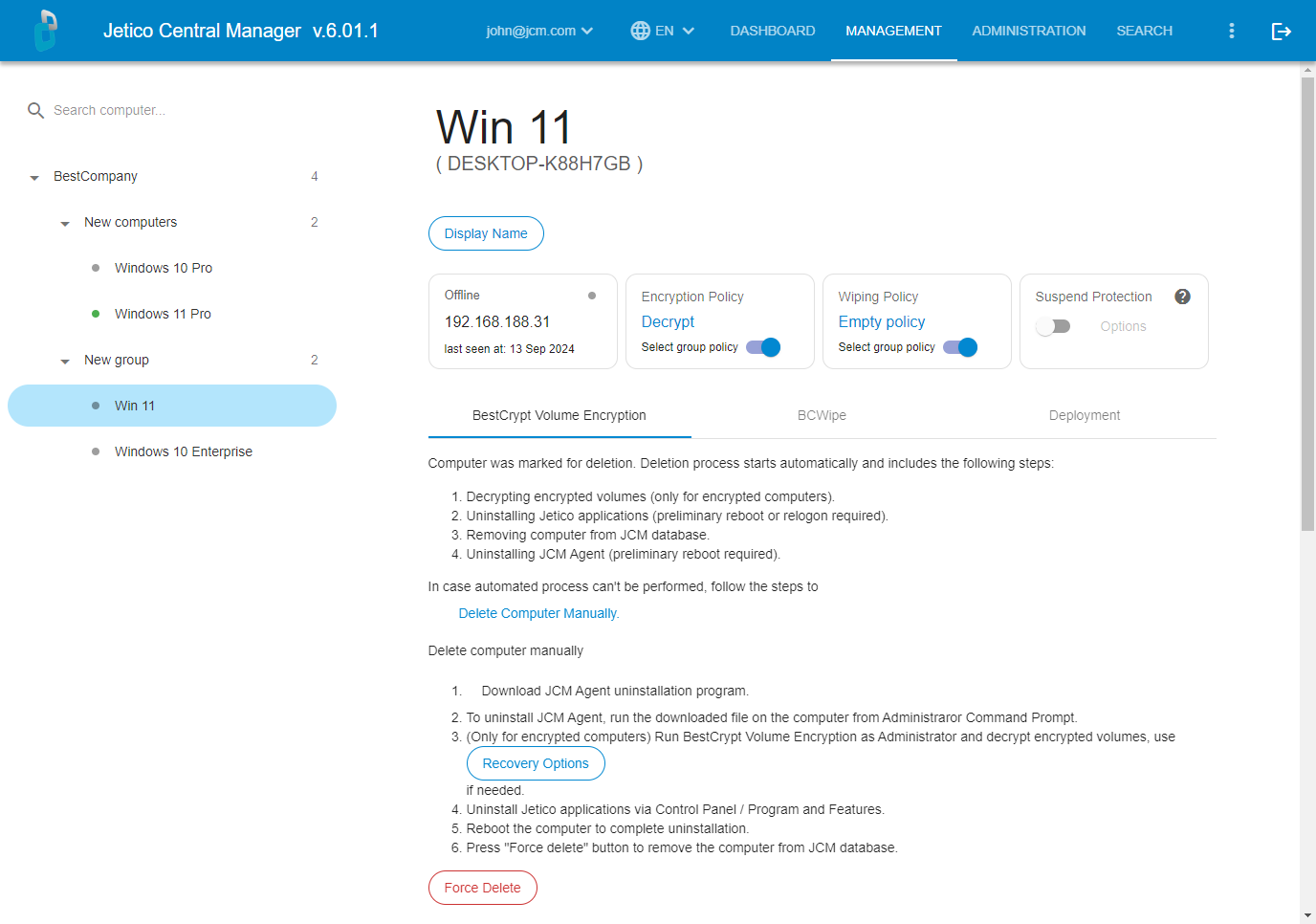1316x924 pixels.
Task: Click the Recovery Options button
Action: pyautogui.click(x=536, y=763)
